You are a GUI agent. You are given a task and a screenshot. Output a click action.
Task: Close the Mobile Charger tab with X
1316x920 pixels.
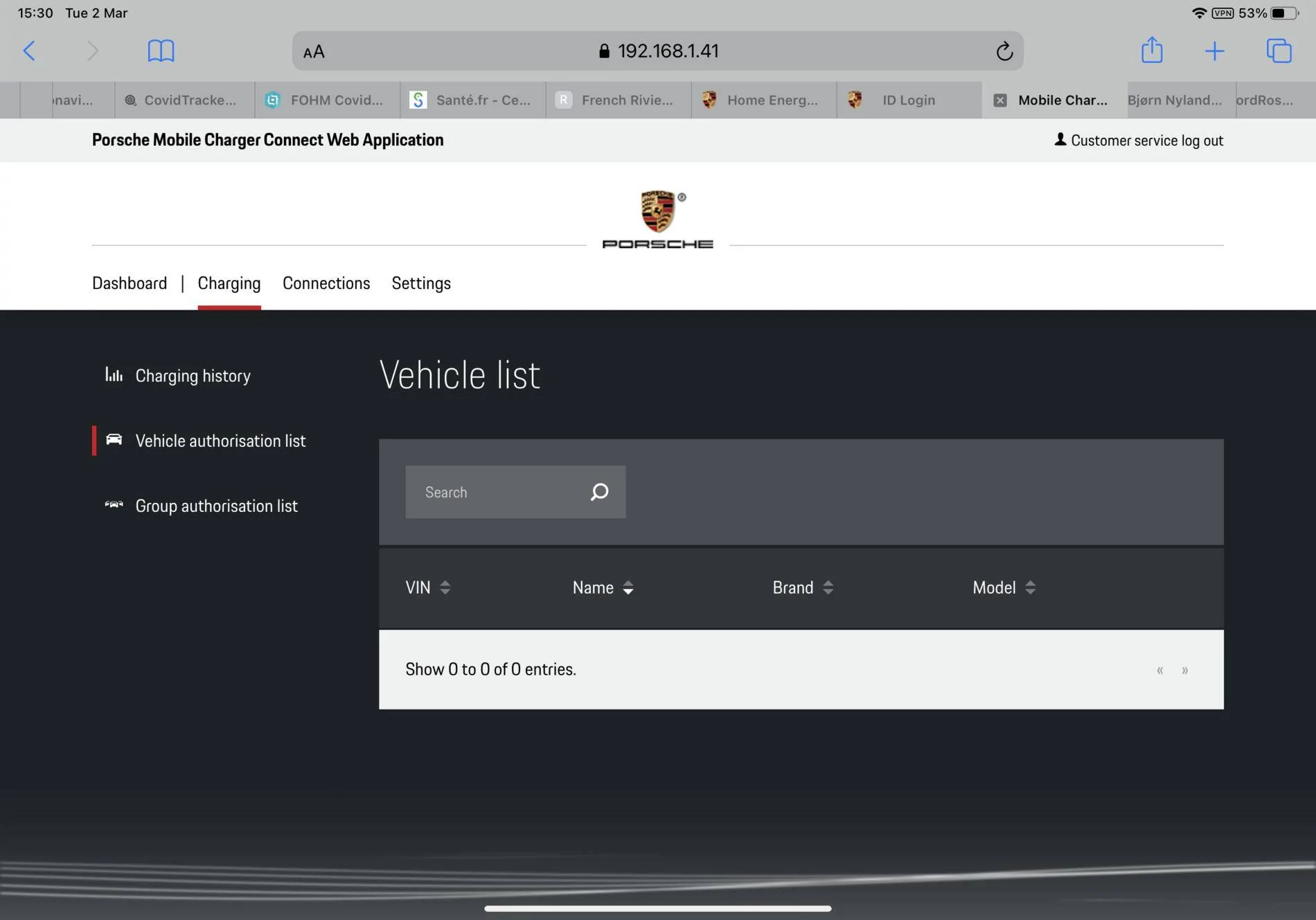(x=1000, y=100)
